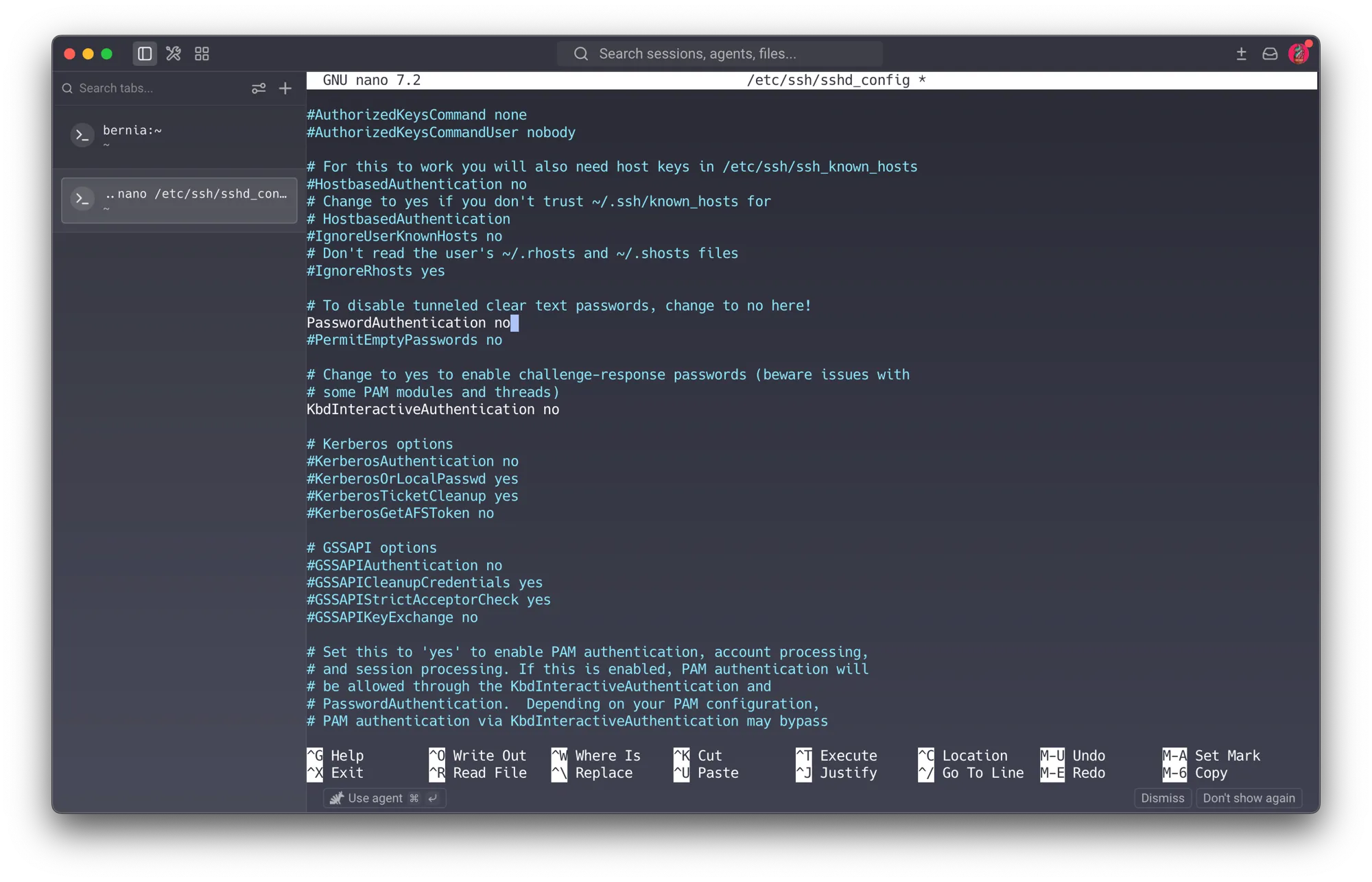
Task: Click the ^O Write Out shortcut label
Action: (x=478, y=755)
